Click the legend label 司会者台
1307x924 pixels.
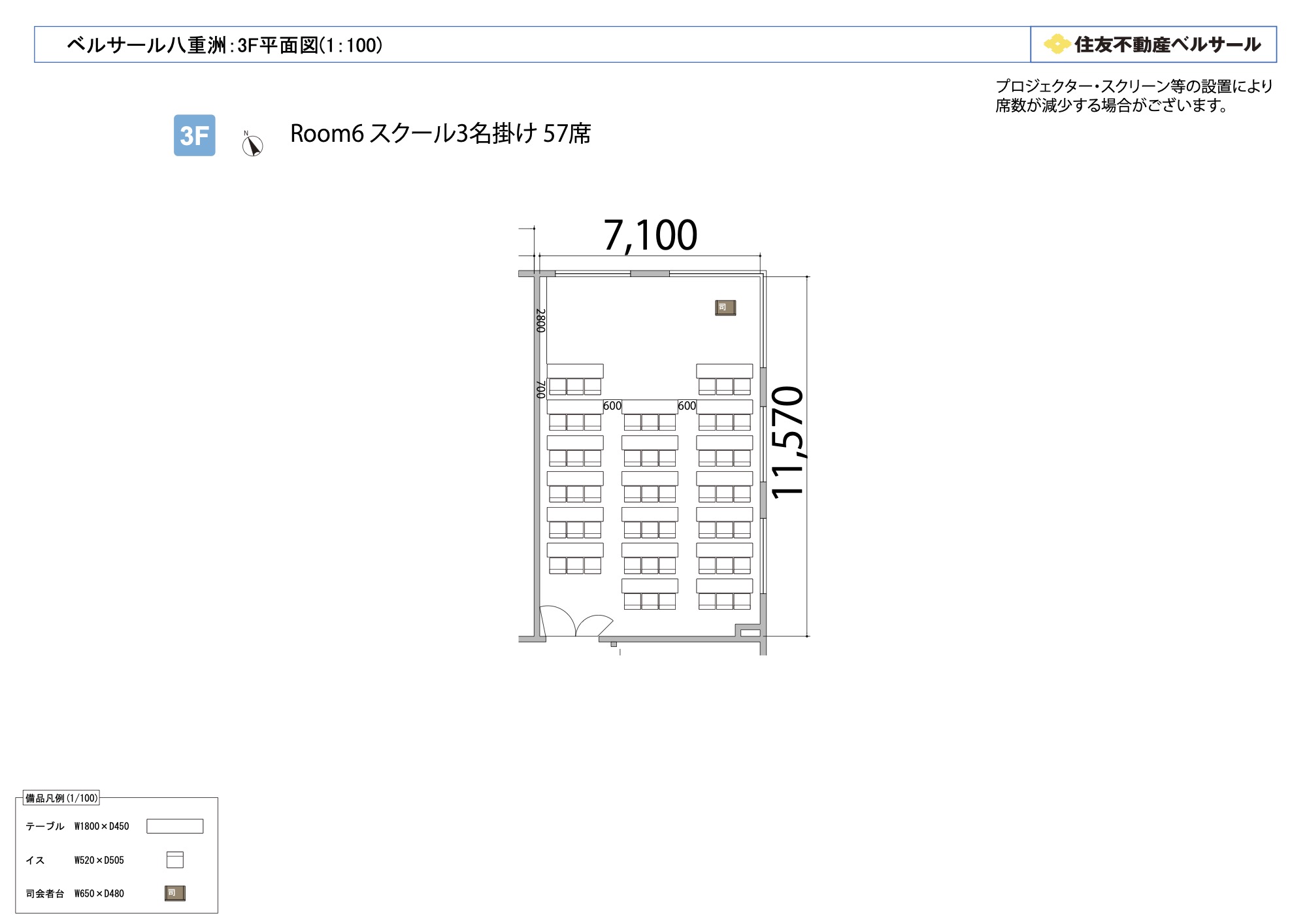45,893
